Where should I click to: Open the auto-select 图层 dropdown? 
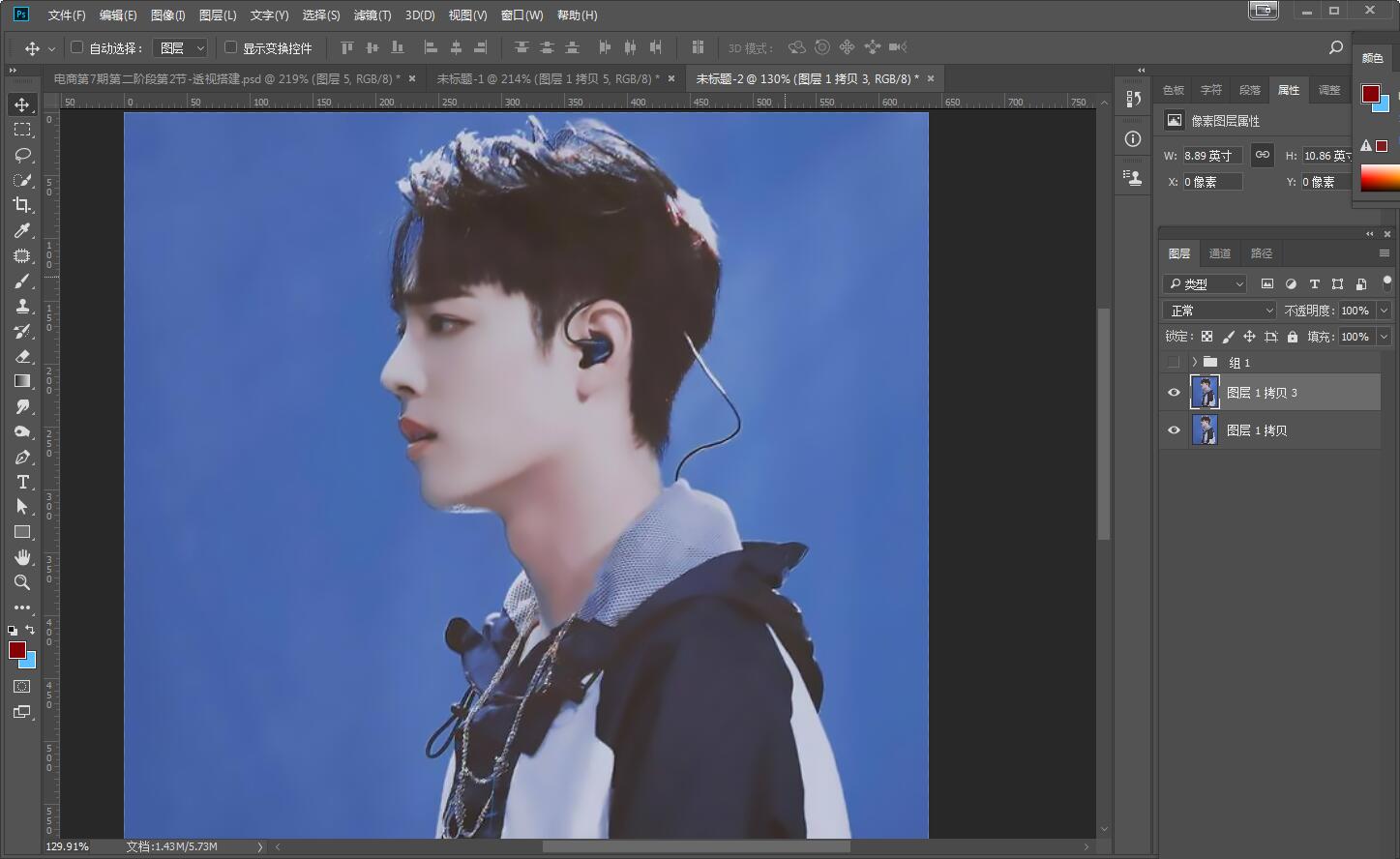(x=181, y=47)
